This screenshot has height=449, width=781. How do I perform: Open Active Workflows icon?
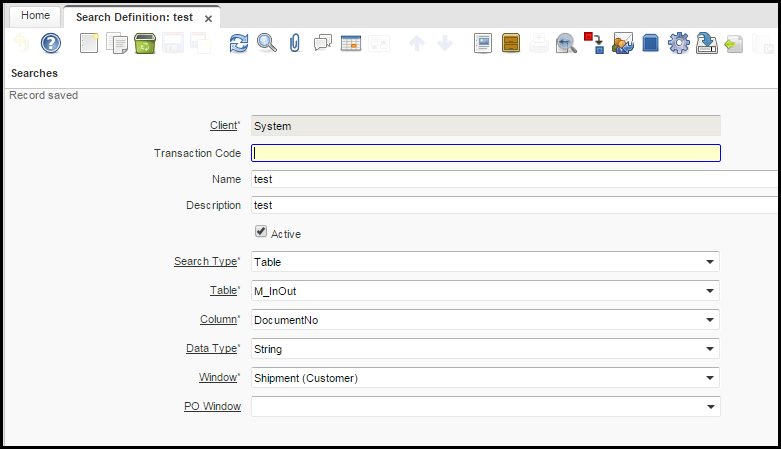tap(594, 43)
